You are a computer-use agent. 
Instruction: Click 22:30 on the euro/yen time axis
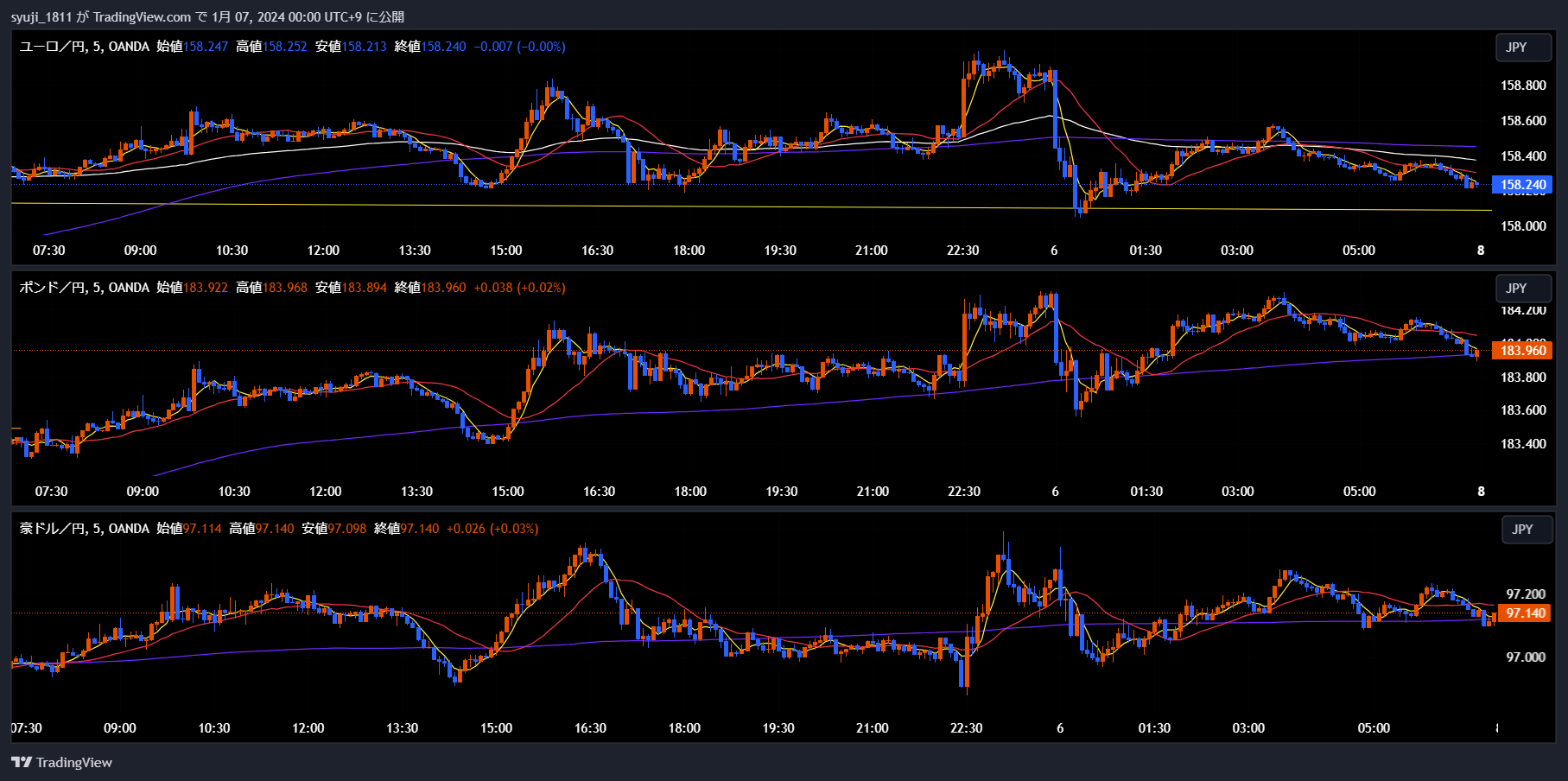[x=962, y=251]
